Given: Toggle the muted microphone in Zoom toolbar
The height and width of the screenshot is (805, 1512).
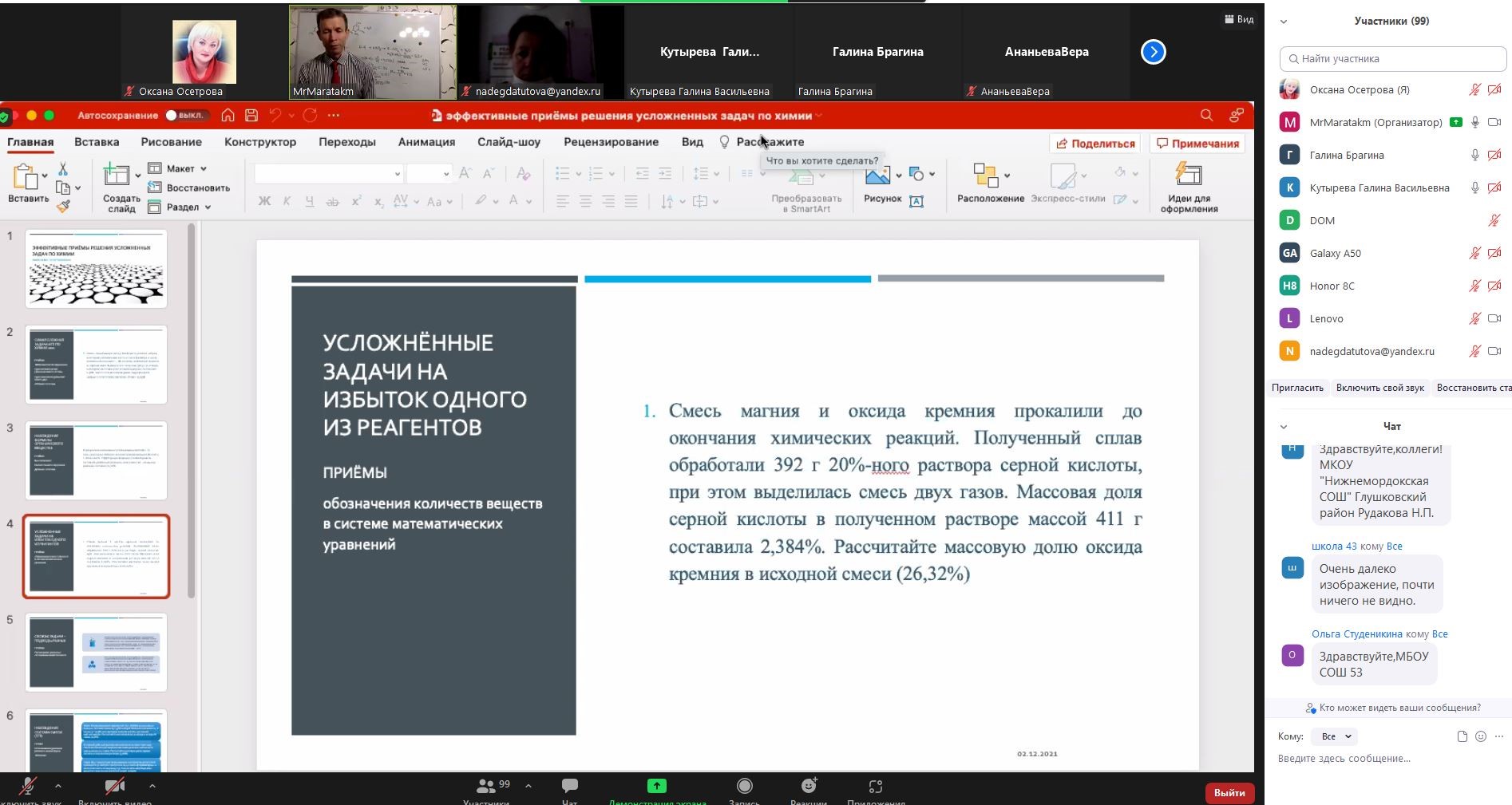Looking at the screenshot, I should point(28,787).
